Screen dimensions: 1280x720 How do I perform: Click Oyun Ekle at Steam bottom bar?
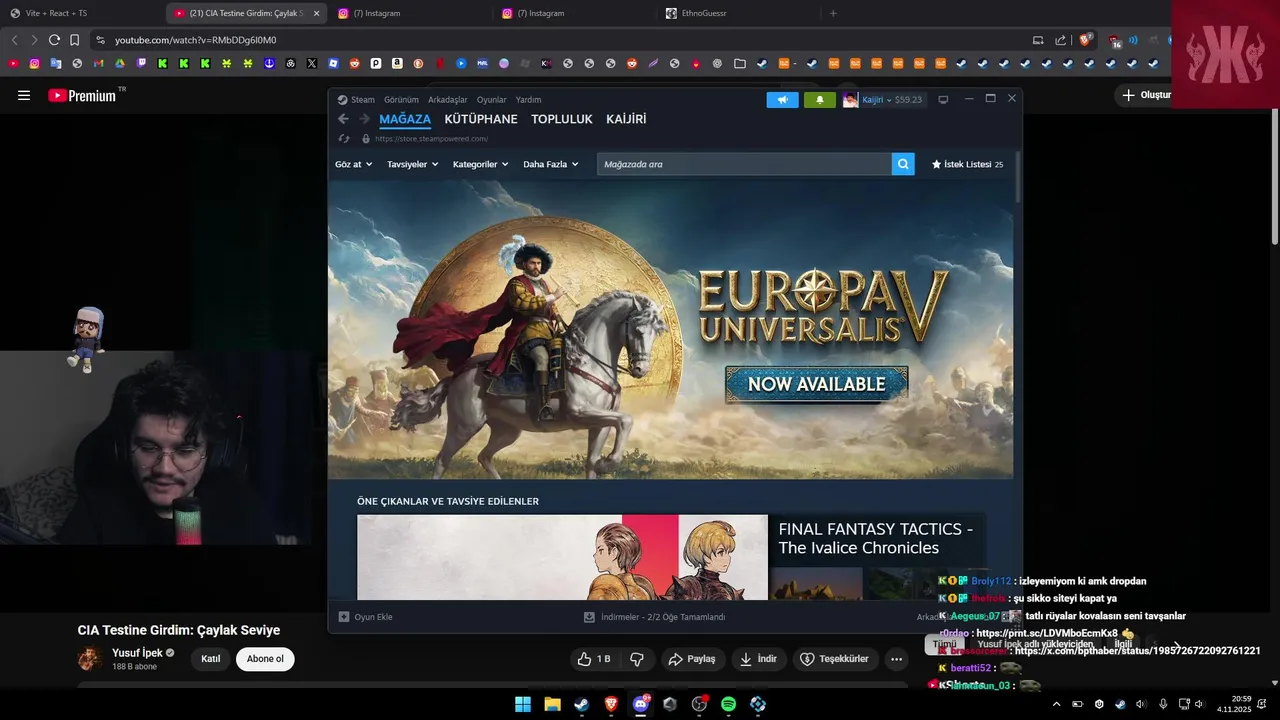pyautogui.click(x=365, y=617)
